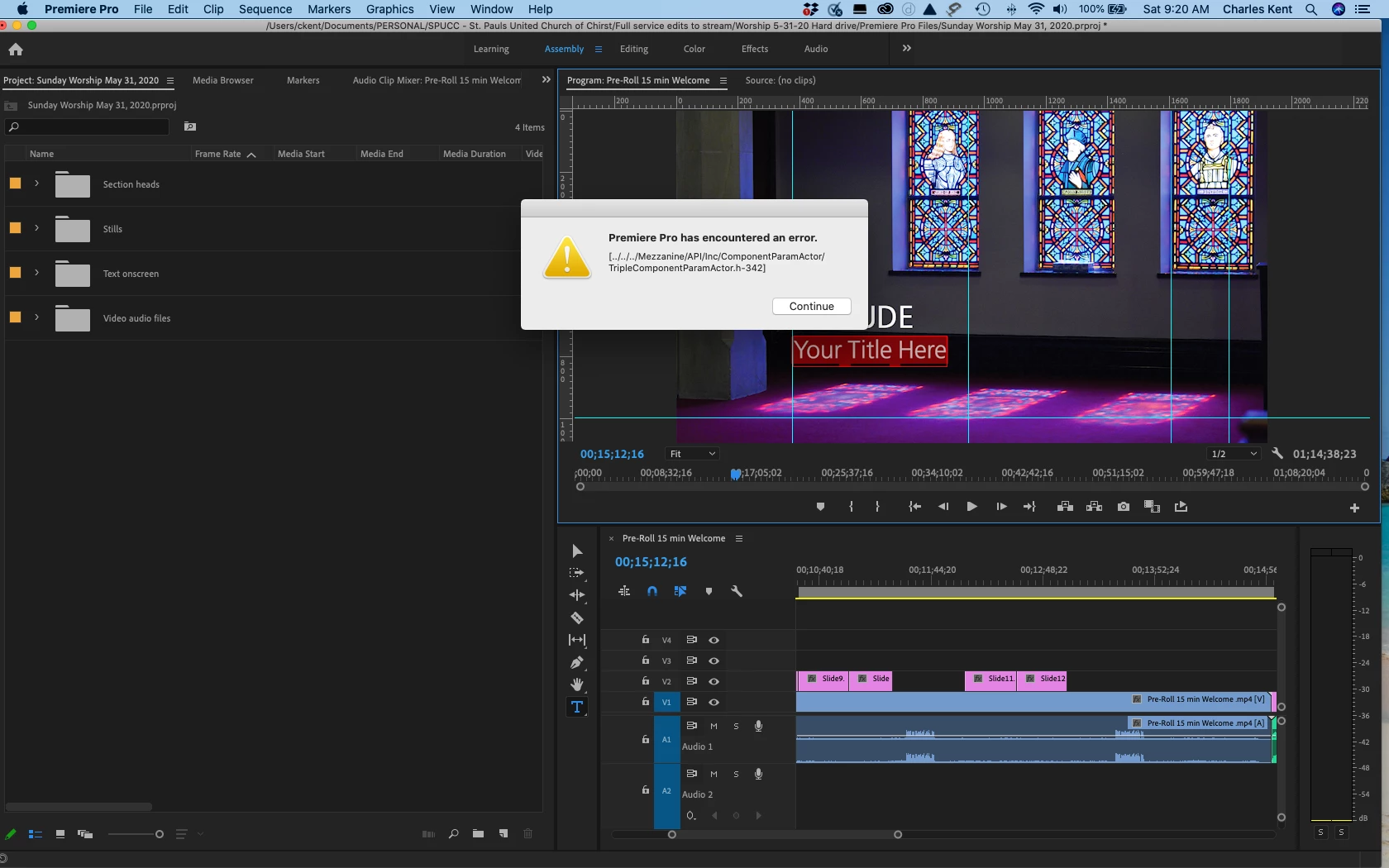This screenshot has width=1389, height=868.
Task: Toggle V1 track output eye
Action: tap(714, 702)
